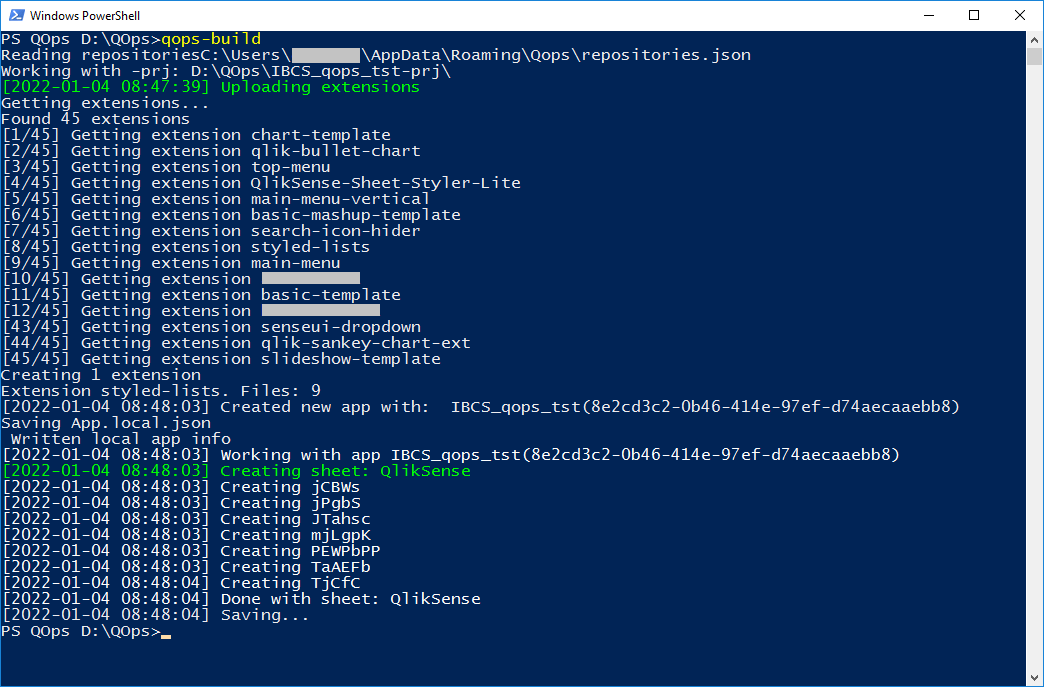Select the green 'Uploading extensions' line

pyautogui.click(x=211, y=87)
